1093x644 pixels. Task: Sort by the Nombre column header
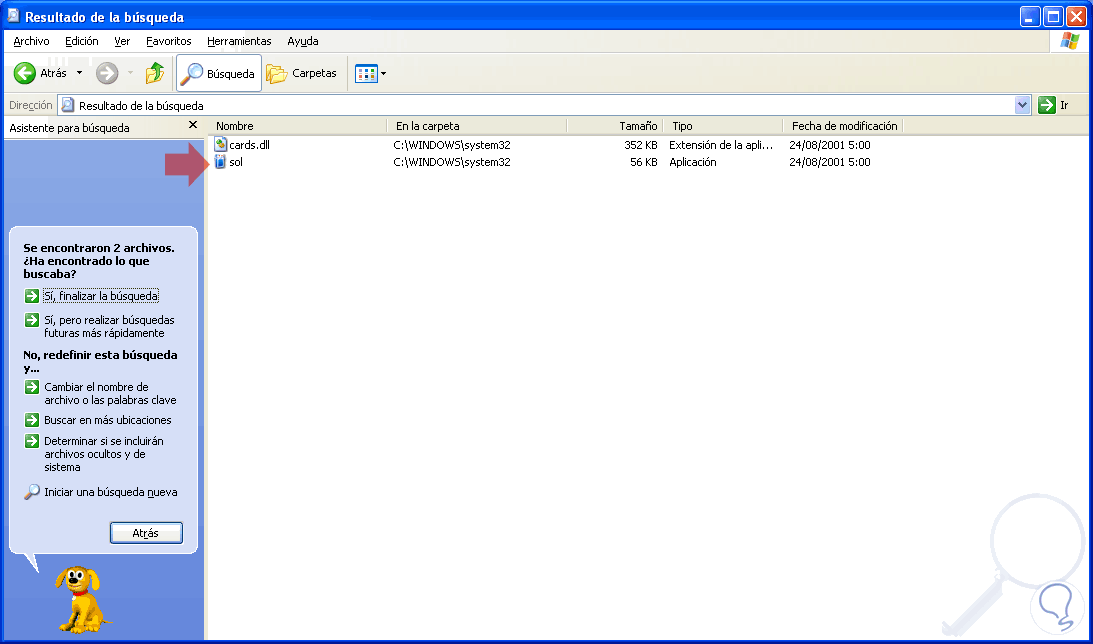point(298,126)
